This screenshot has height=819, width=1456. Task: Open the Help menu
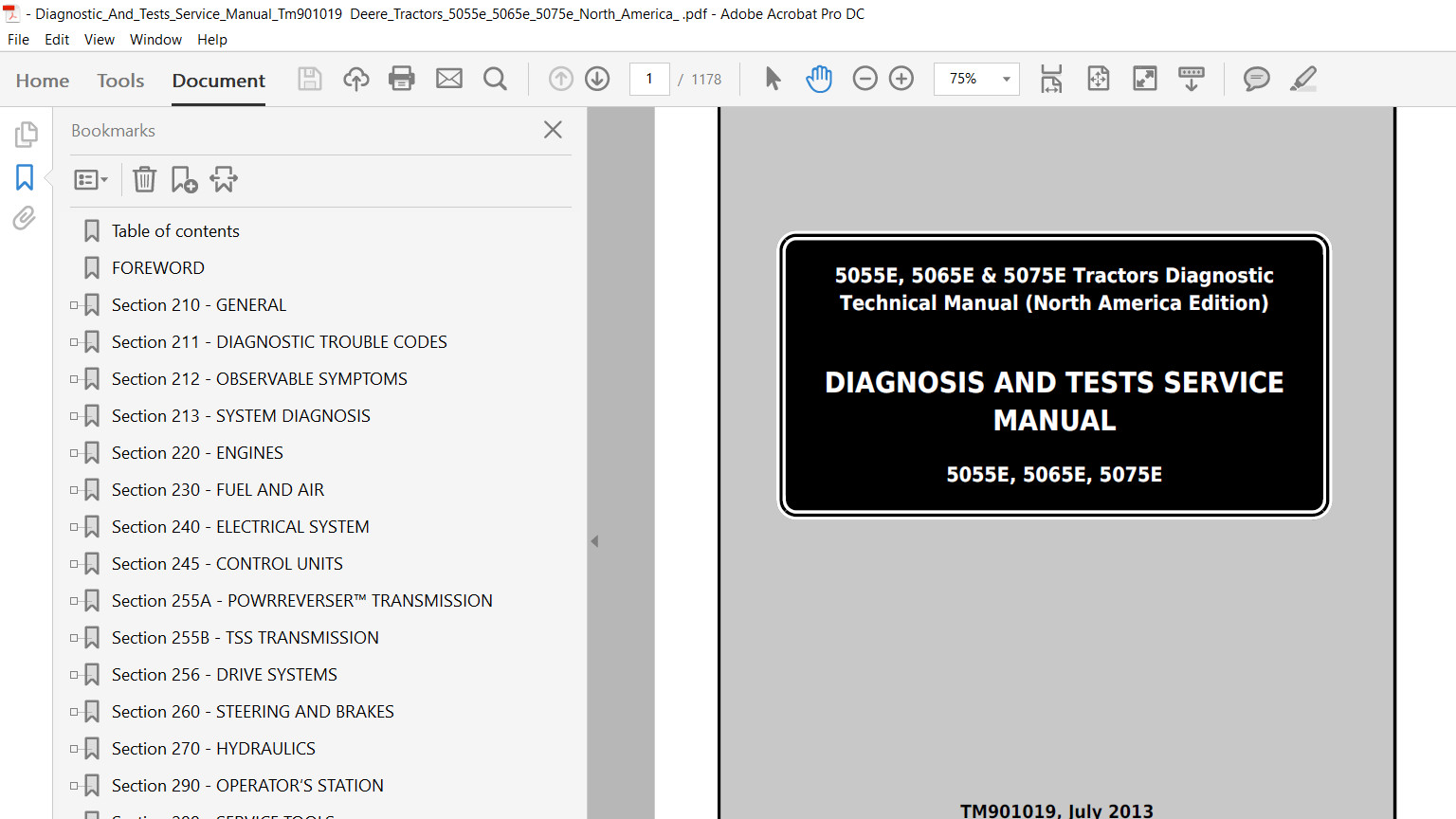pyautogui.click(x=212, y=40)
